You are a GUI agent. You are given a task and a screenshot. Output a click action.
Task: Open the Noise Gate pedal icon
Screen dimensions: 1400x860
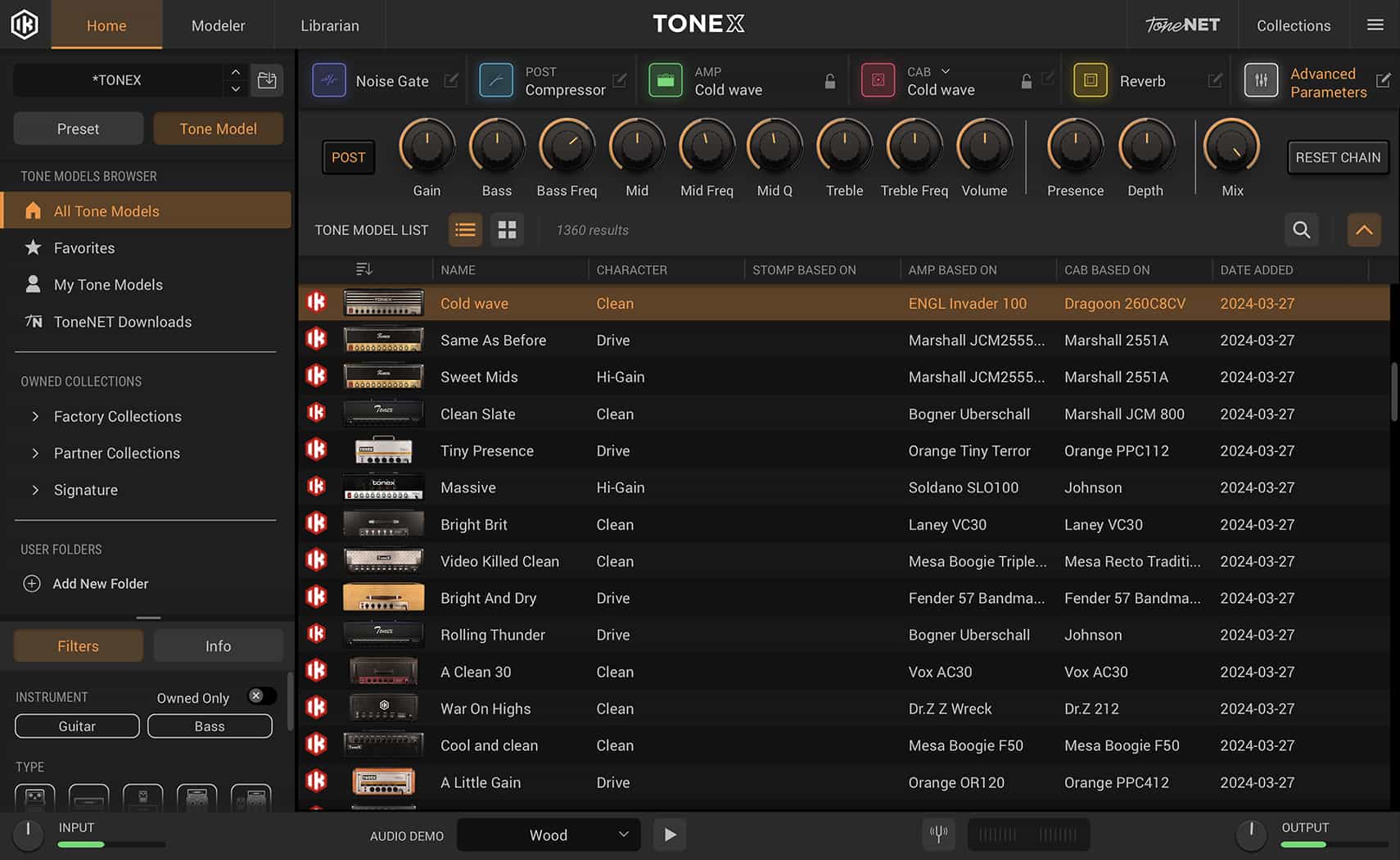pyautogui.click(x=329, y=80)
